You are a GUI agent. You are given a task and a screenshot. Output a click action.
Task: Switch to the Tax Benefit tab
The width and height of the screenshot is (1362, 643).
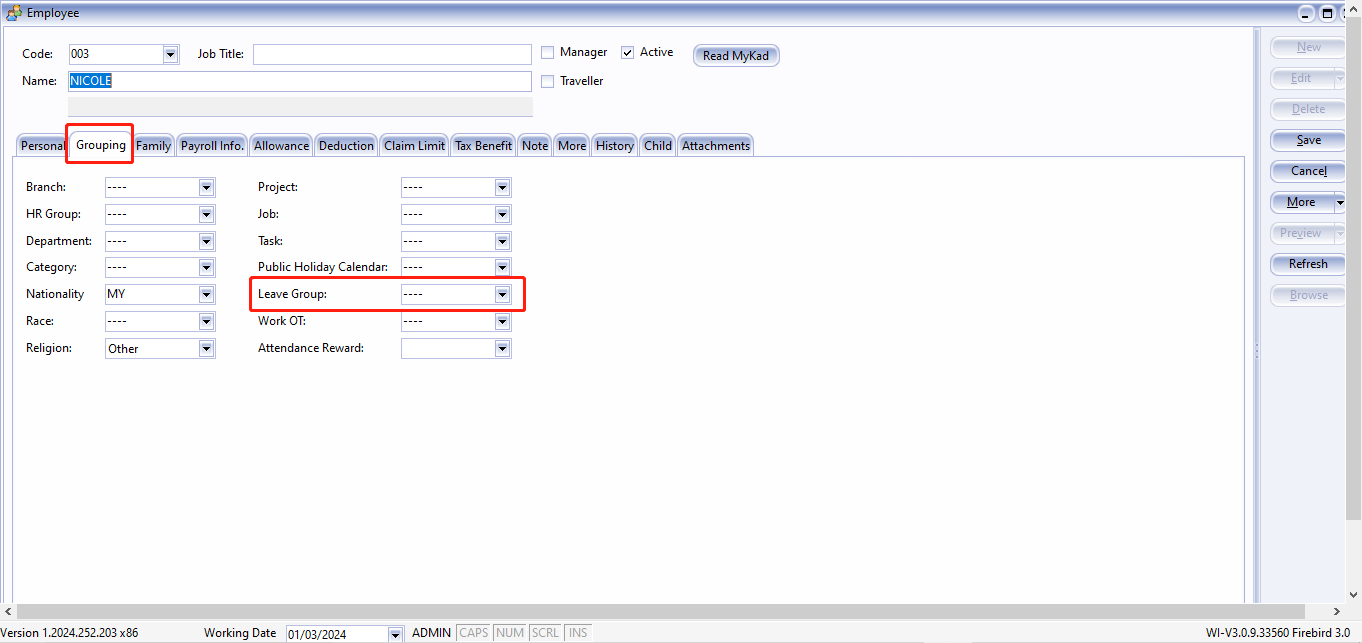(483, 145)
